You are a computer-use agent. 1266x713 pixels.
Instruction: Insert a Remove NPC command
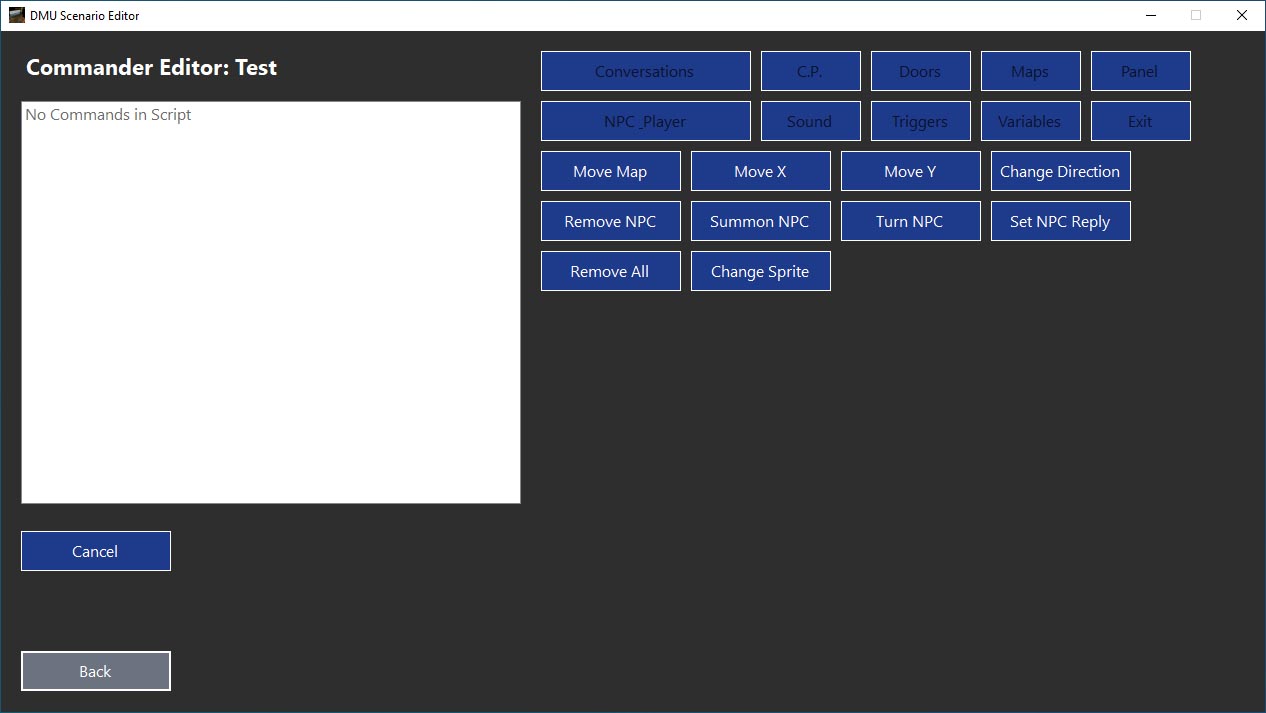tap(610, 221)
